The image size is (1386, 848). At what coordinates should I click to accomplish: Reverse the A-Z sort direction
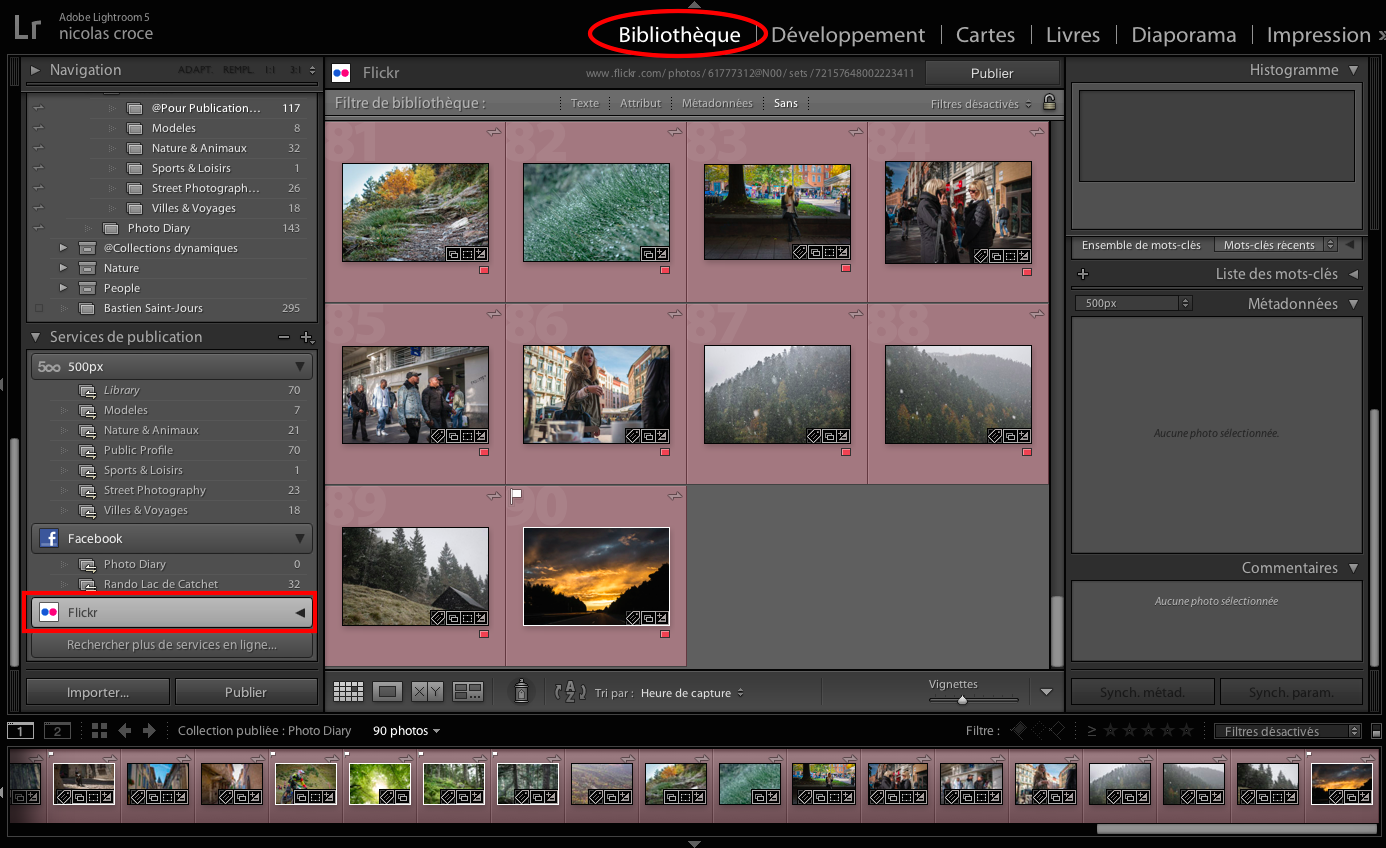coord(569,692)
